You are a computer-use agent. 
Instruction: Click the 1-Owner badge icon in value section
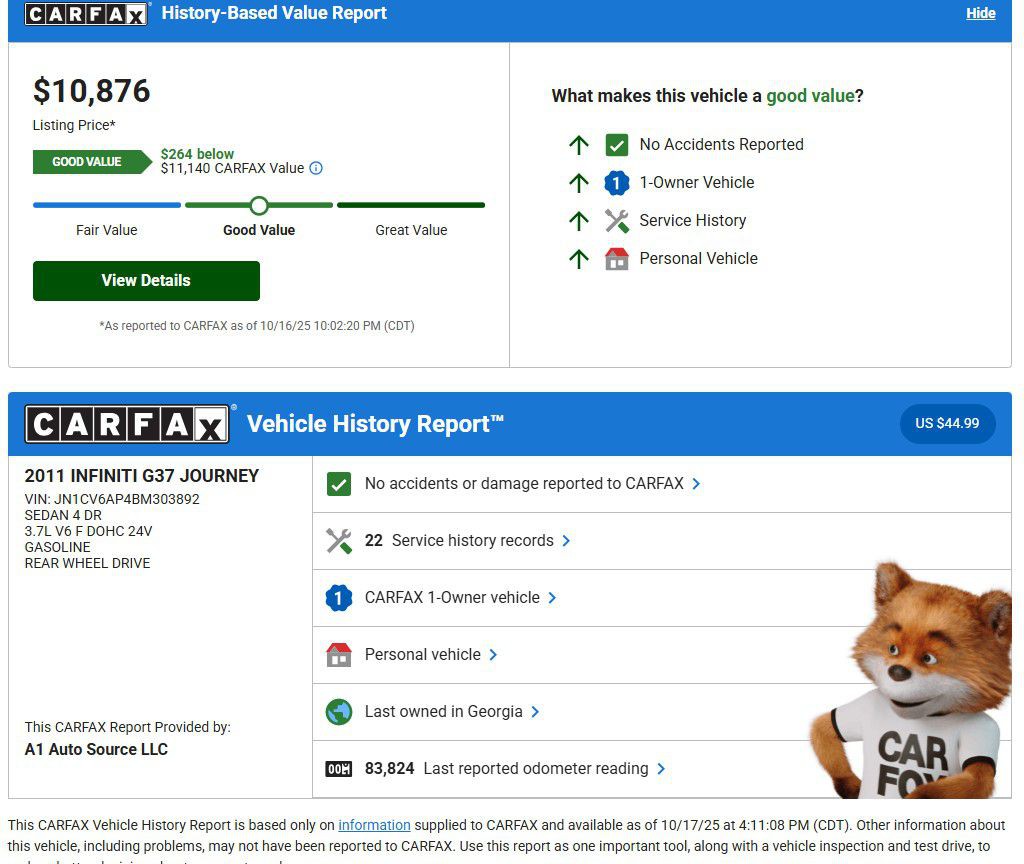[617, 183]
